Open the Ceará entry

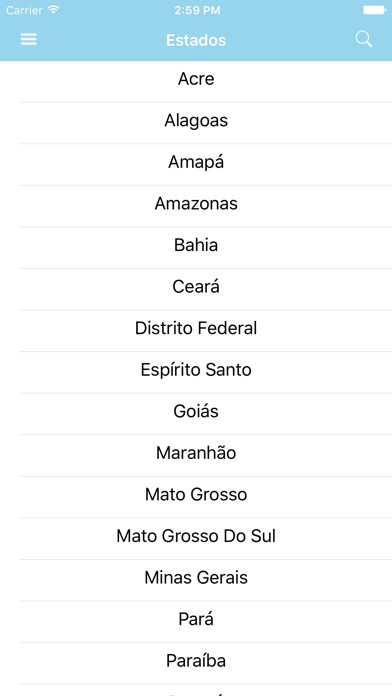click(196, 289)
